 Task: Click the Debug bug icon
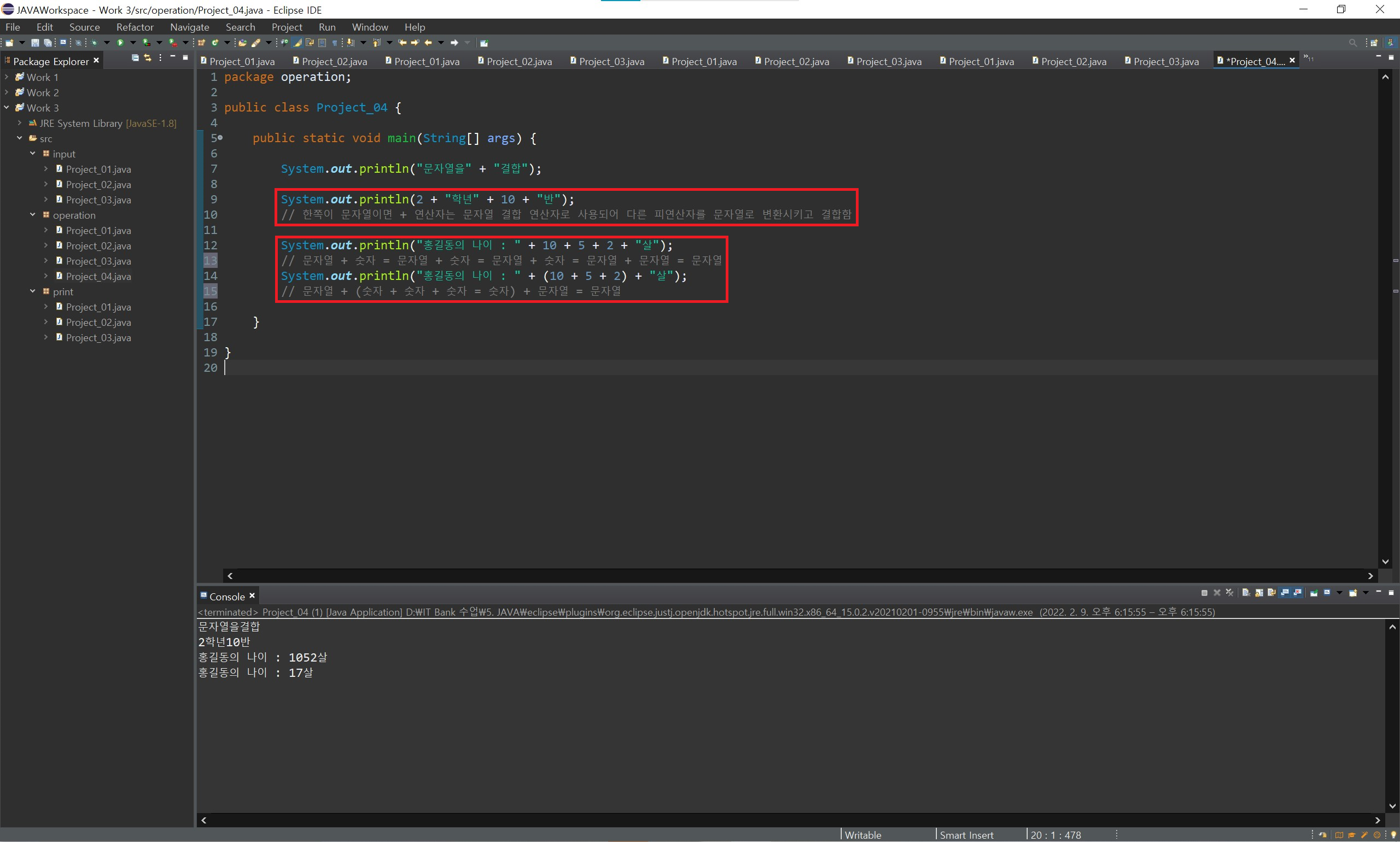(94, 43)
